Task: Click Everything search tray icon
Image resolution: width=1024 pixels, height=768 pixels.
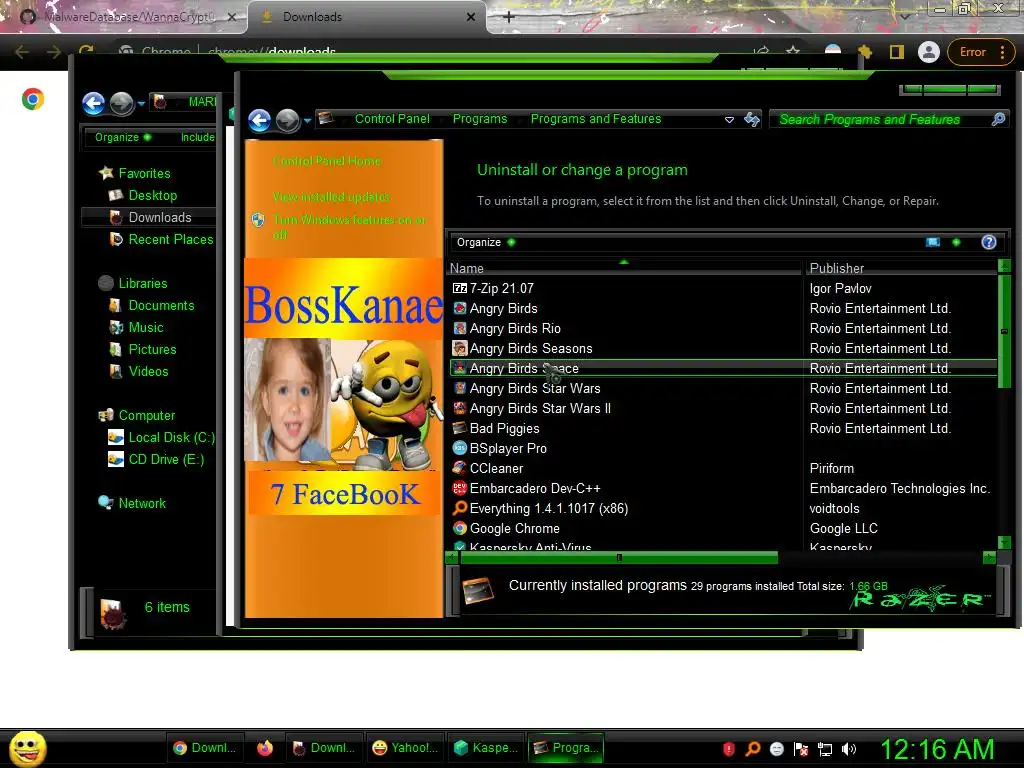Action: pyautogui.click(x=752, y=749)
